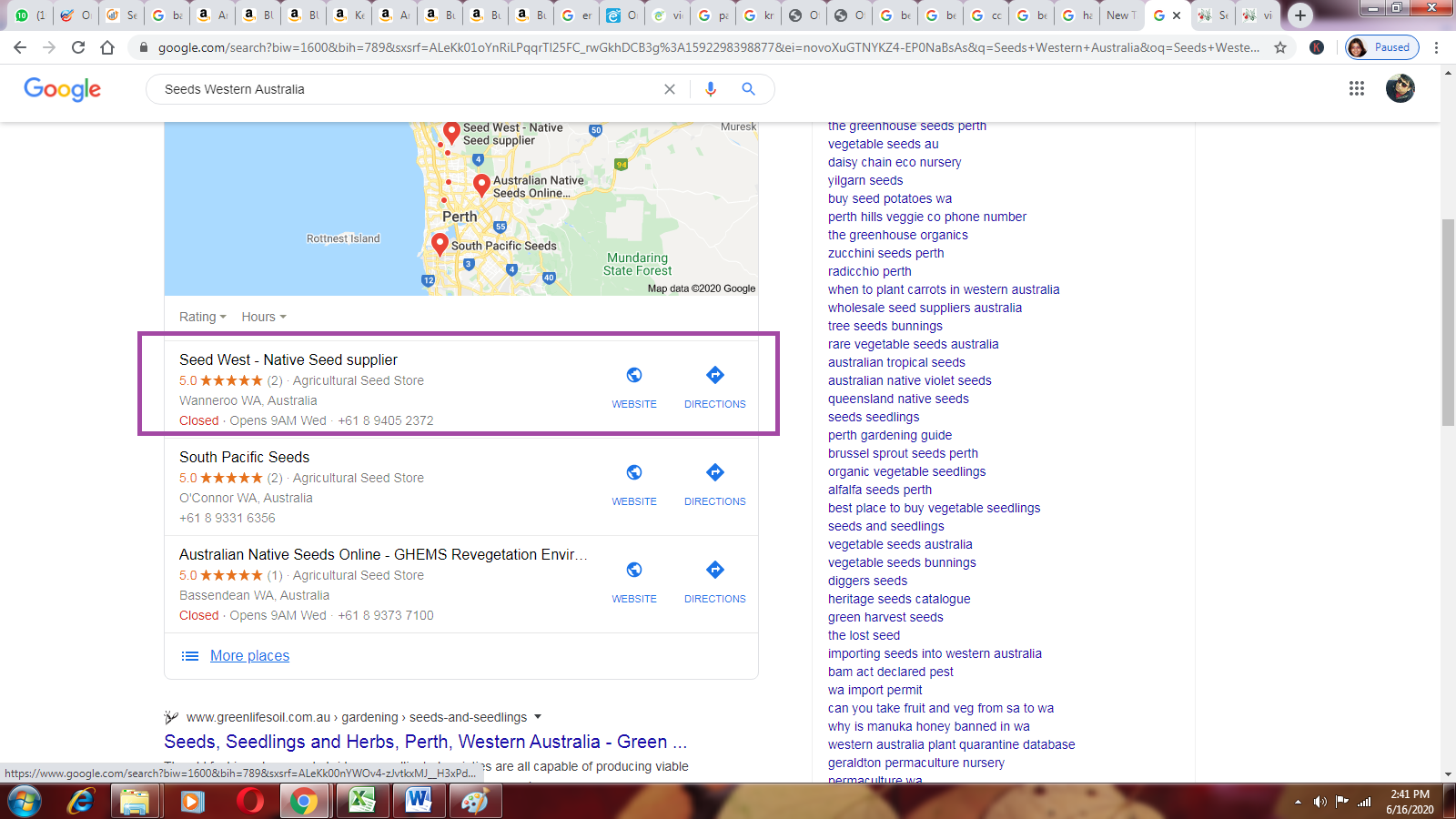Click the page vertical scrollbar thumb
This screenshot has height=819, width=1456.
(x=1448, y=323)
